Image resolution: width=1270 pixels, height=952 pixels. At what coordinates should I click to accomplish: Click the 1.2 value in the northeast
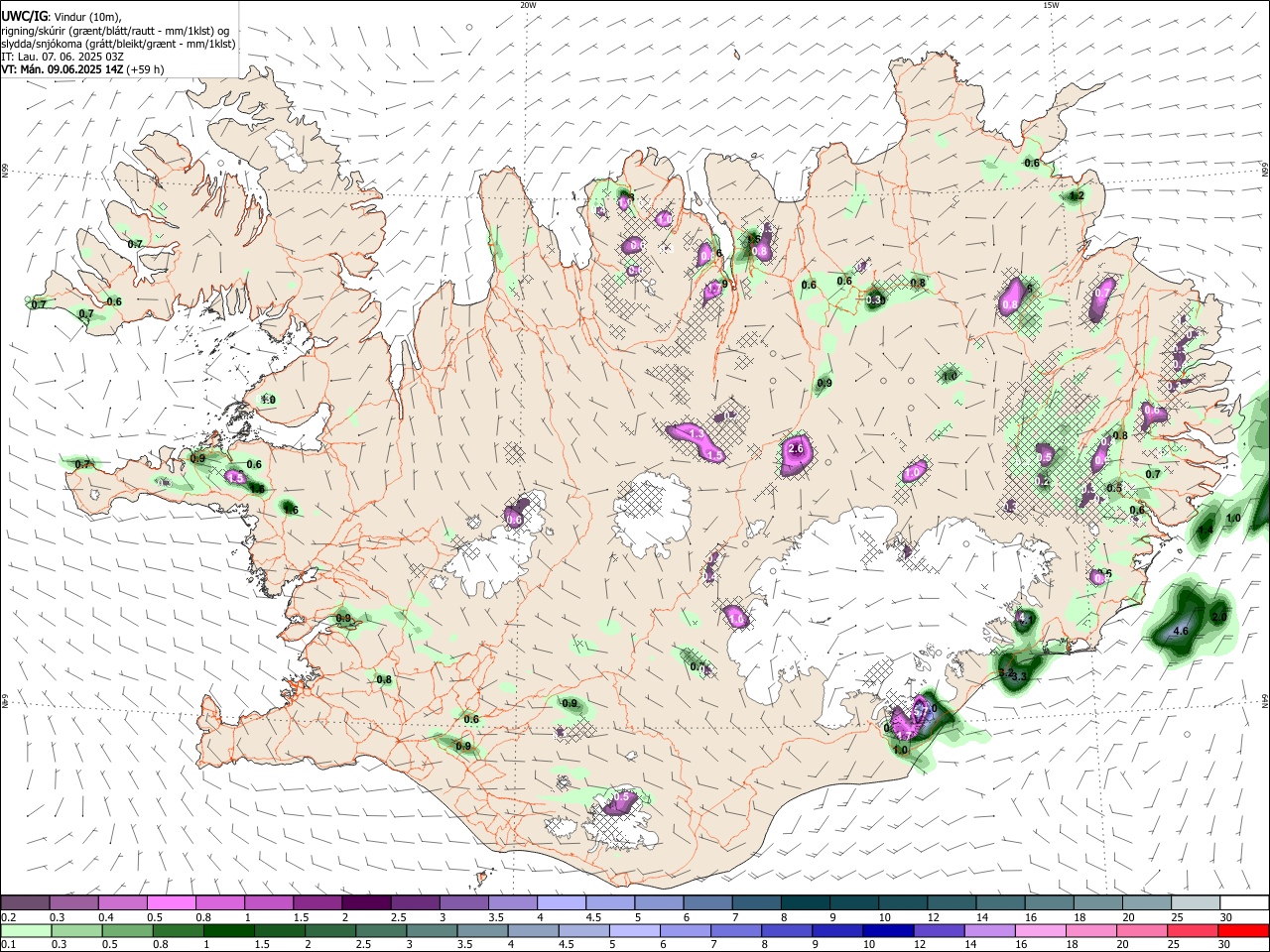[1077, 196]
